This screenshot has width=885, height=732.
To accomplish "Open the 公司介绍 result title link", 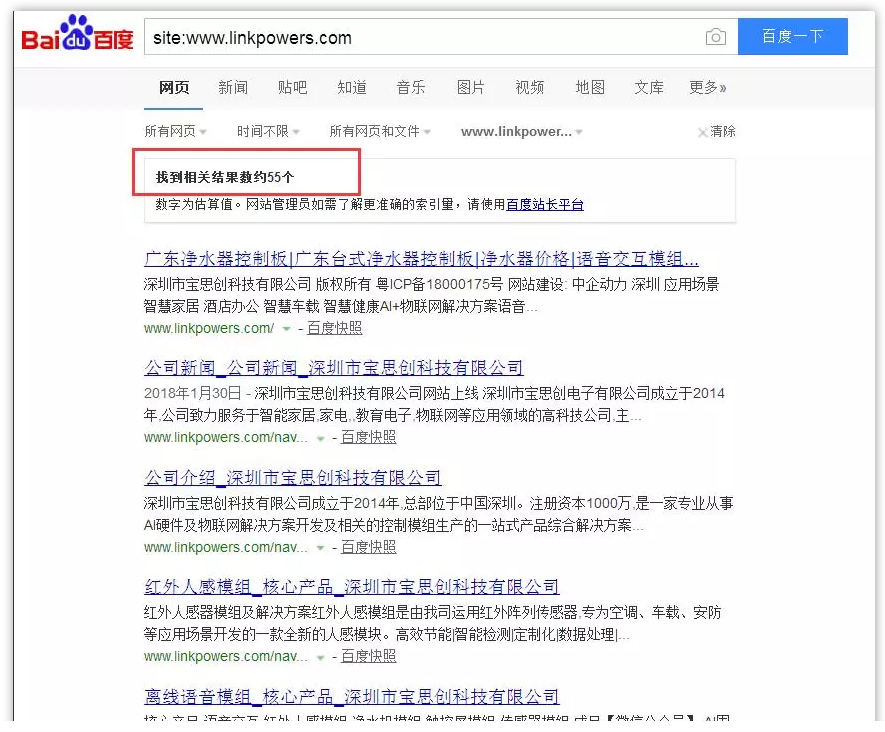I will [292, 477].
